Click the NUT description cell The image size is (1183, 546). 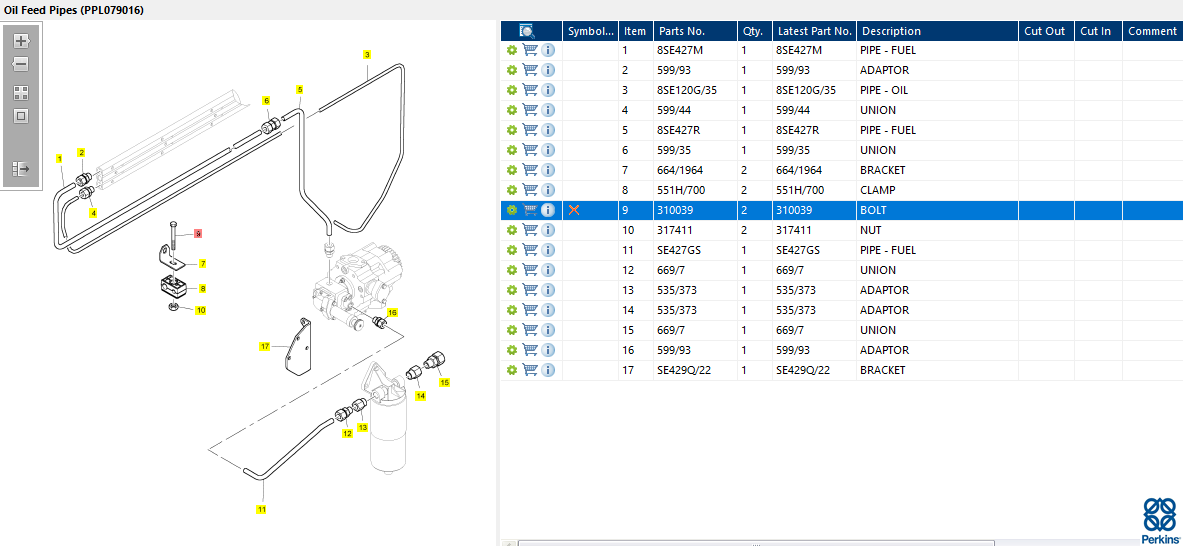(x=937, y=230)
